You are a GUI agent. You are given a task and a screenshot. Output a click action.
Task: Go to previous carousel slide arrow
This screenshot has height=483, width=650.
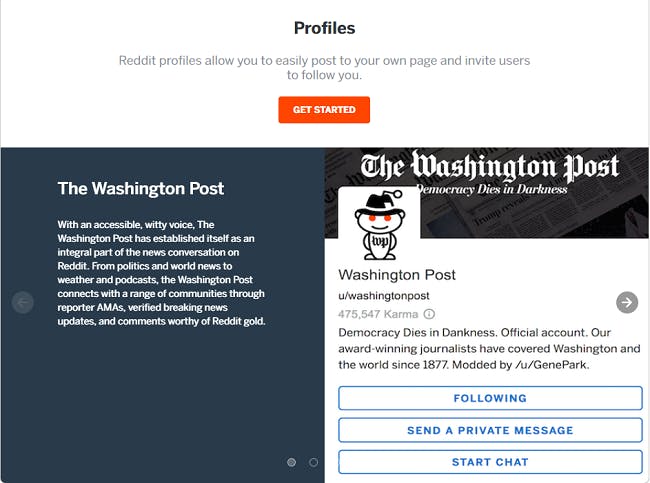(x=23, y=302)
